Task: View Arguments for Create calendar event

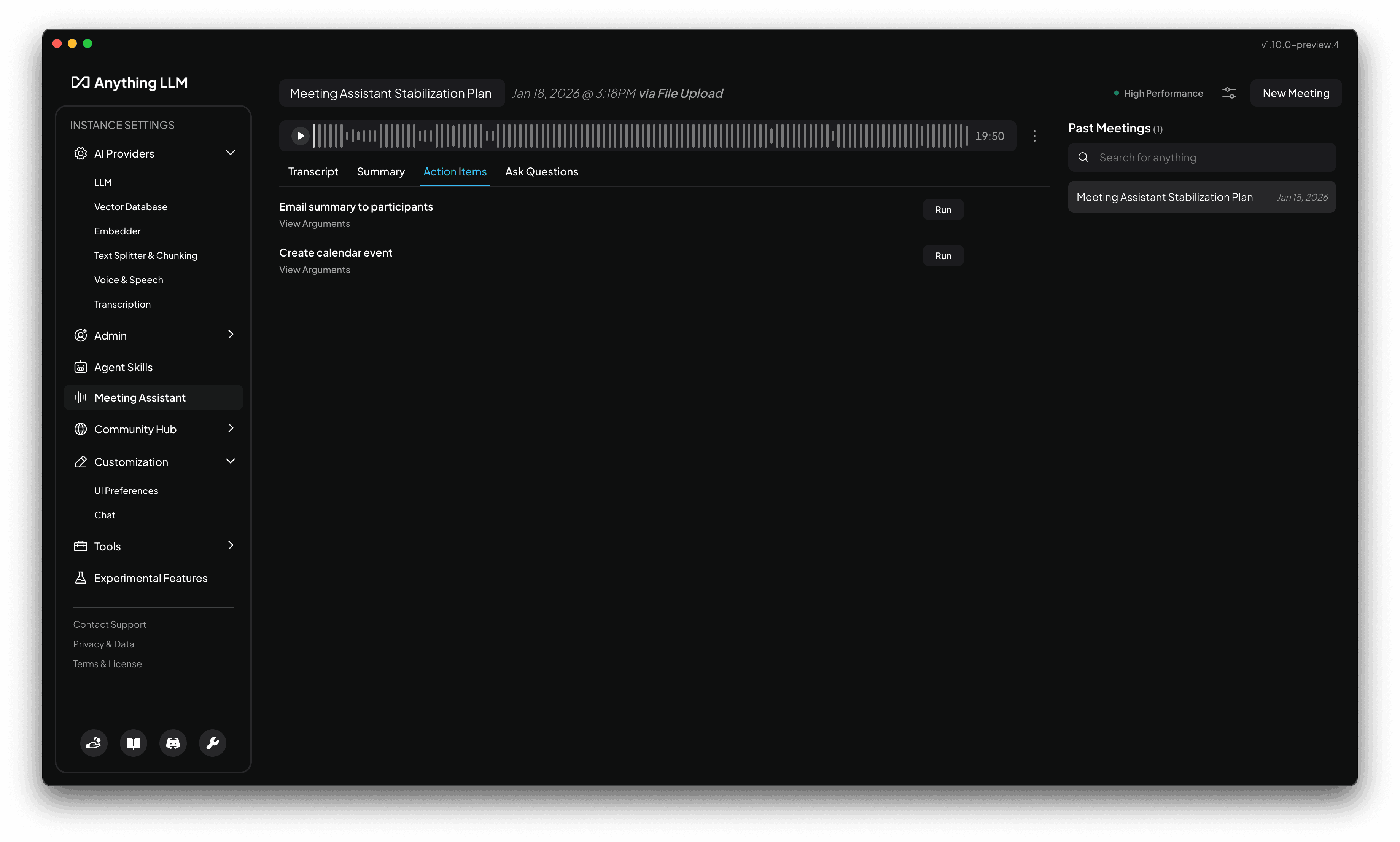Action: click(314, 270)
